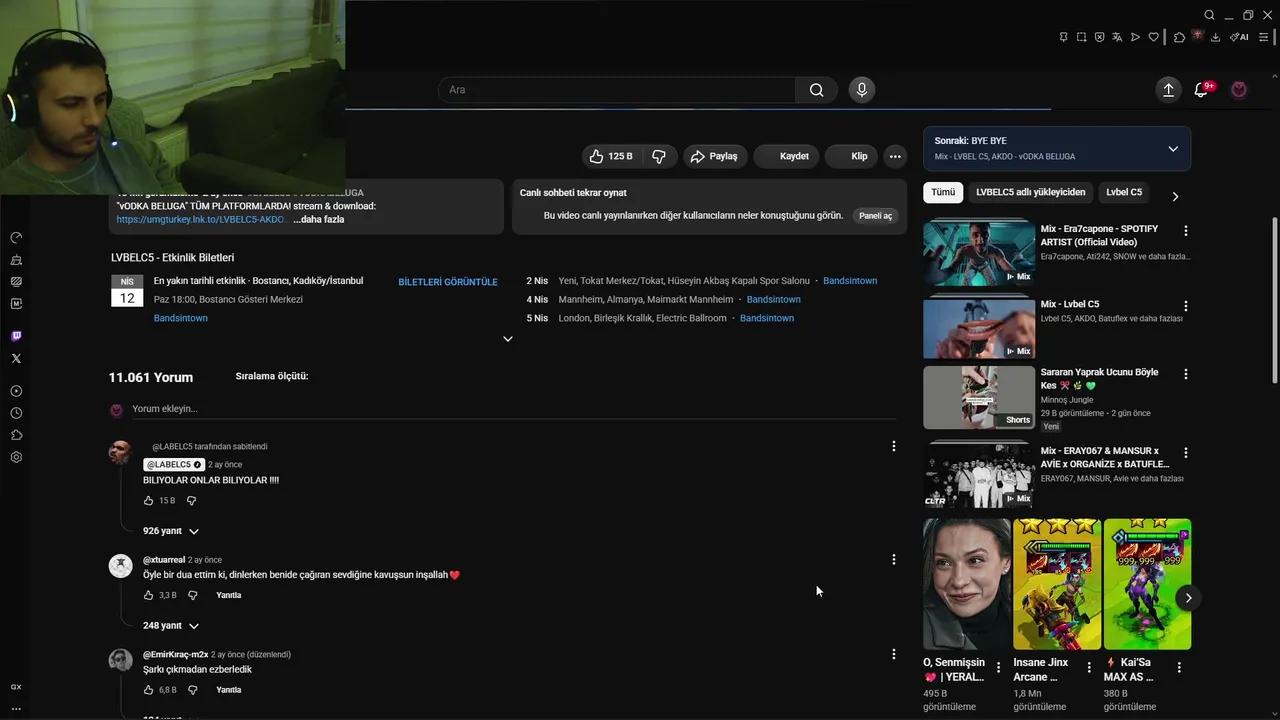
Task: Open the ad blocker shield icon
Action: coord(1099,37)
